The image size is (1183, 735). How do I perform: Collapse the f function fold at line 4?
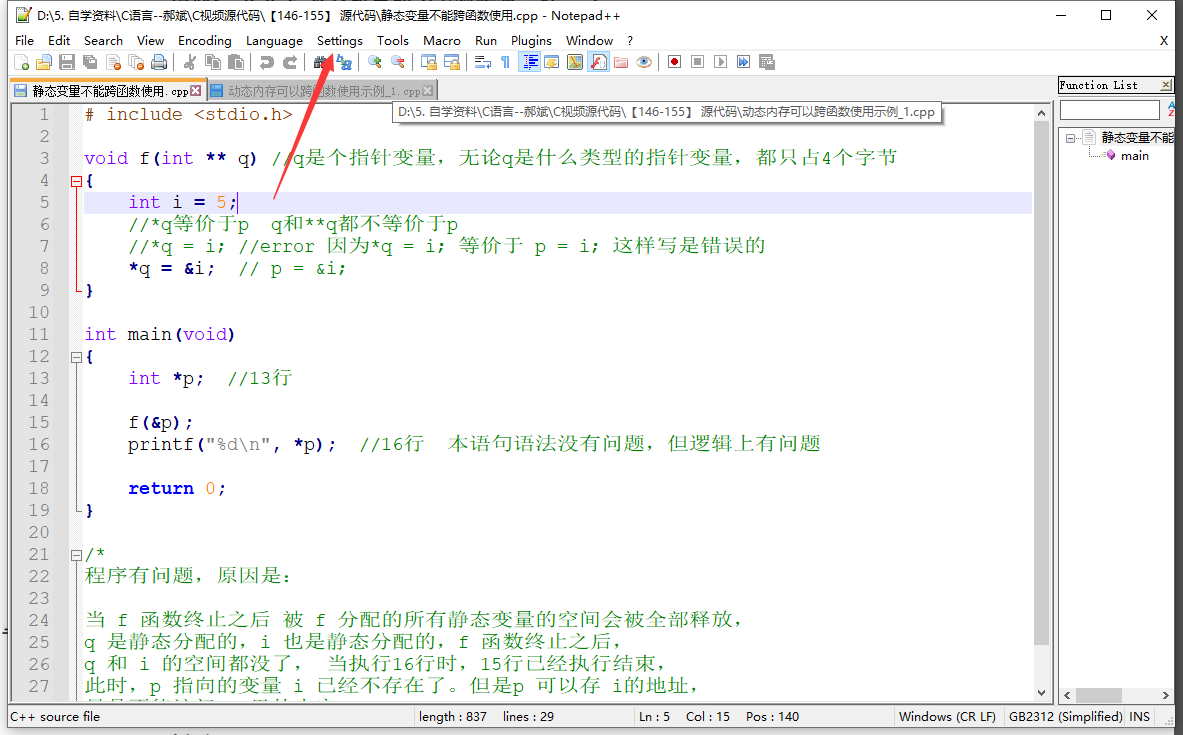coord(76,181)
